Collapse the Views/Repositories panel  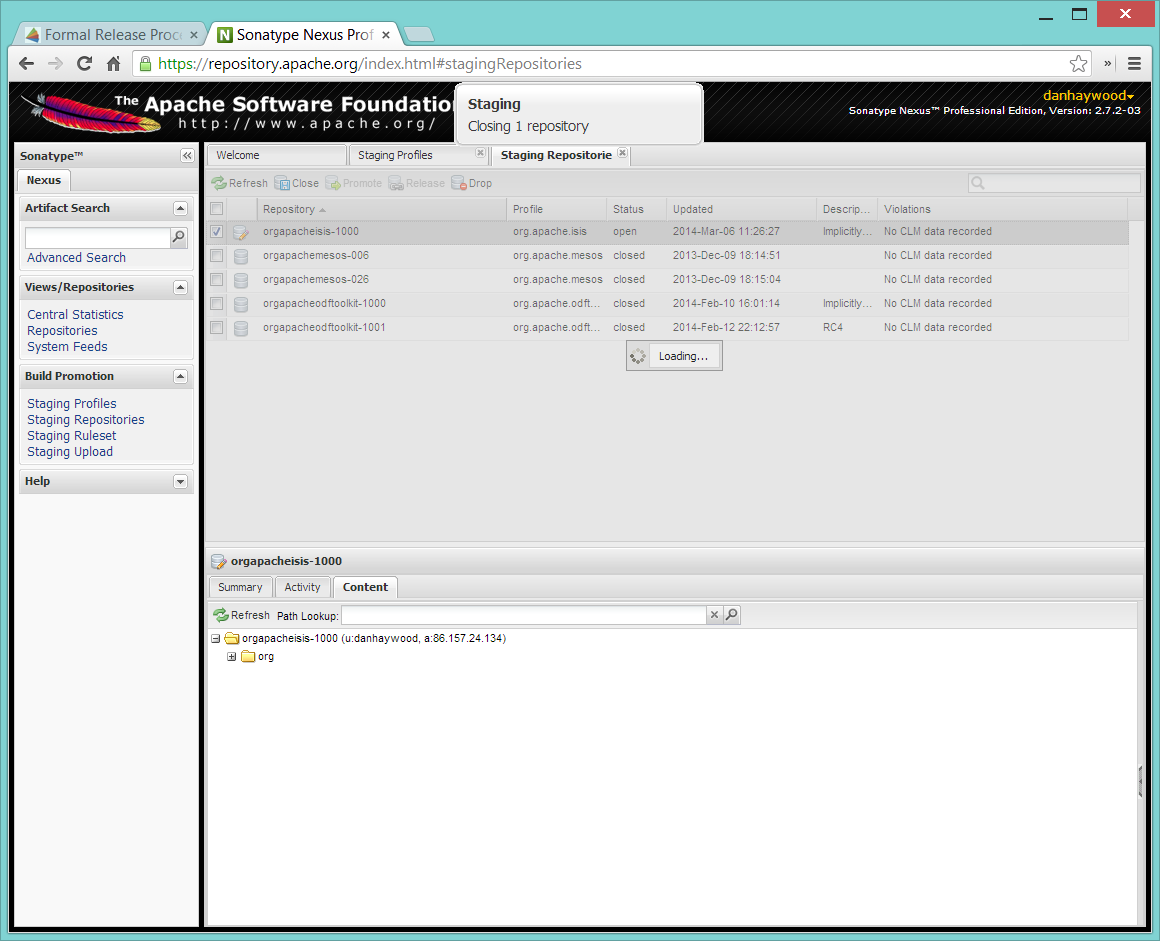(180, 287)
